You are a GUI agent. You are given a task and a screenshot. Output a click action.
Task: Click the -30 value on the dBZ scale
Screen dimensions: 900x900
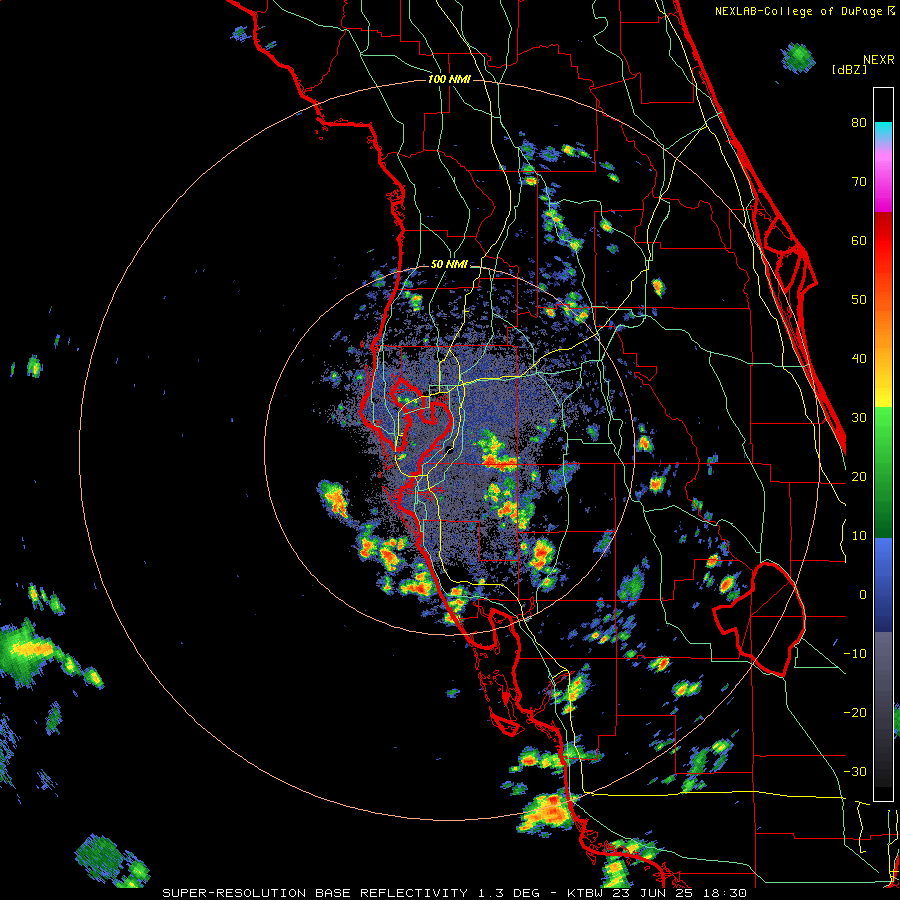click(x=855, y=771)
